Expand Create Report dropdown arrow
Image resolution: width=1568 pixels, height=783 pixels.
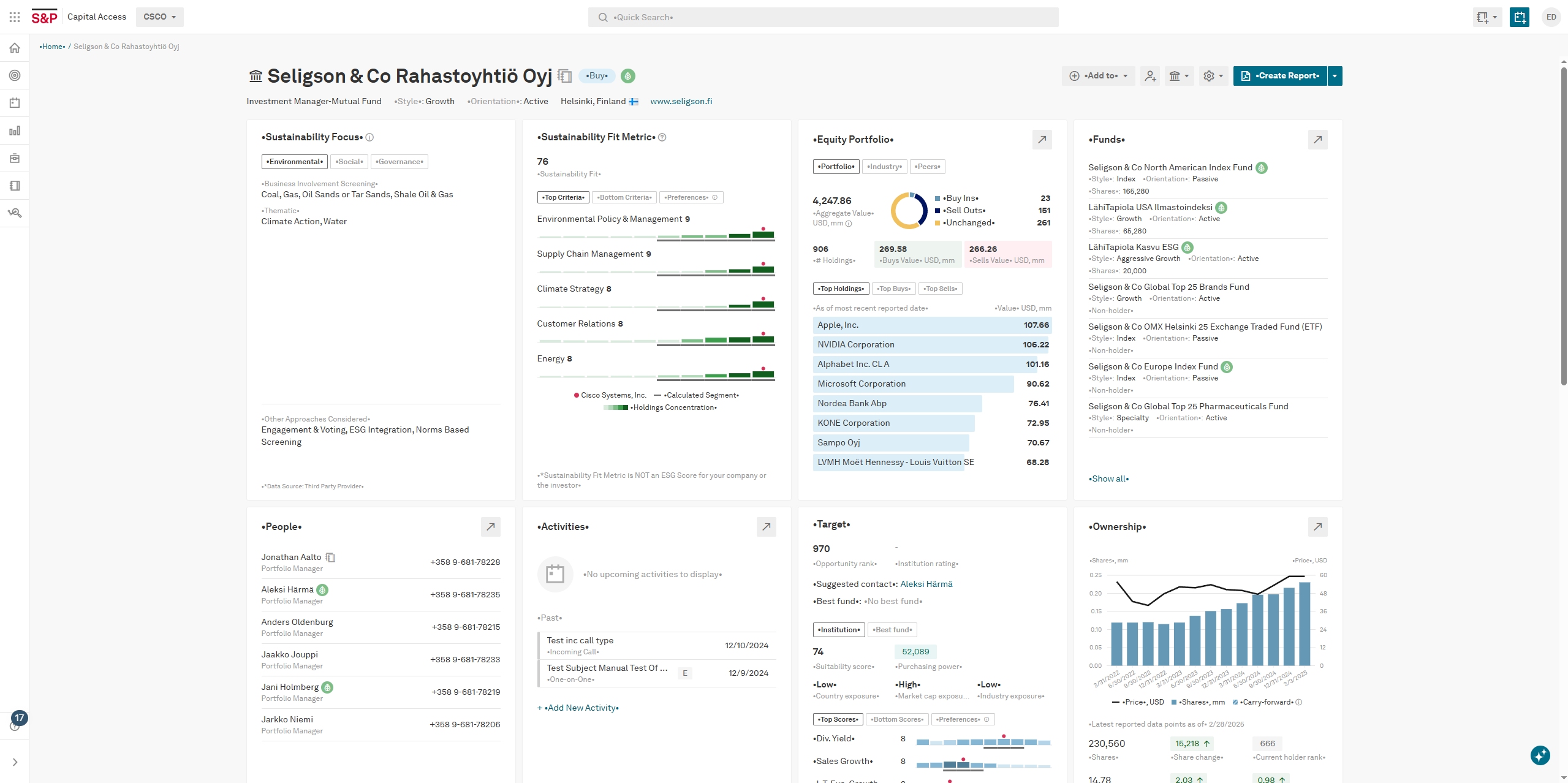(x=1335, y=76)
